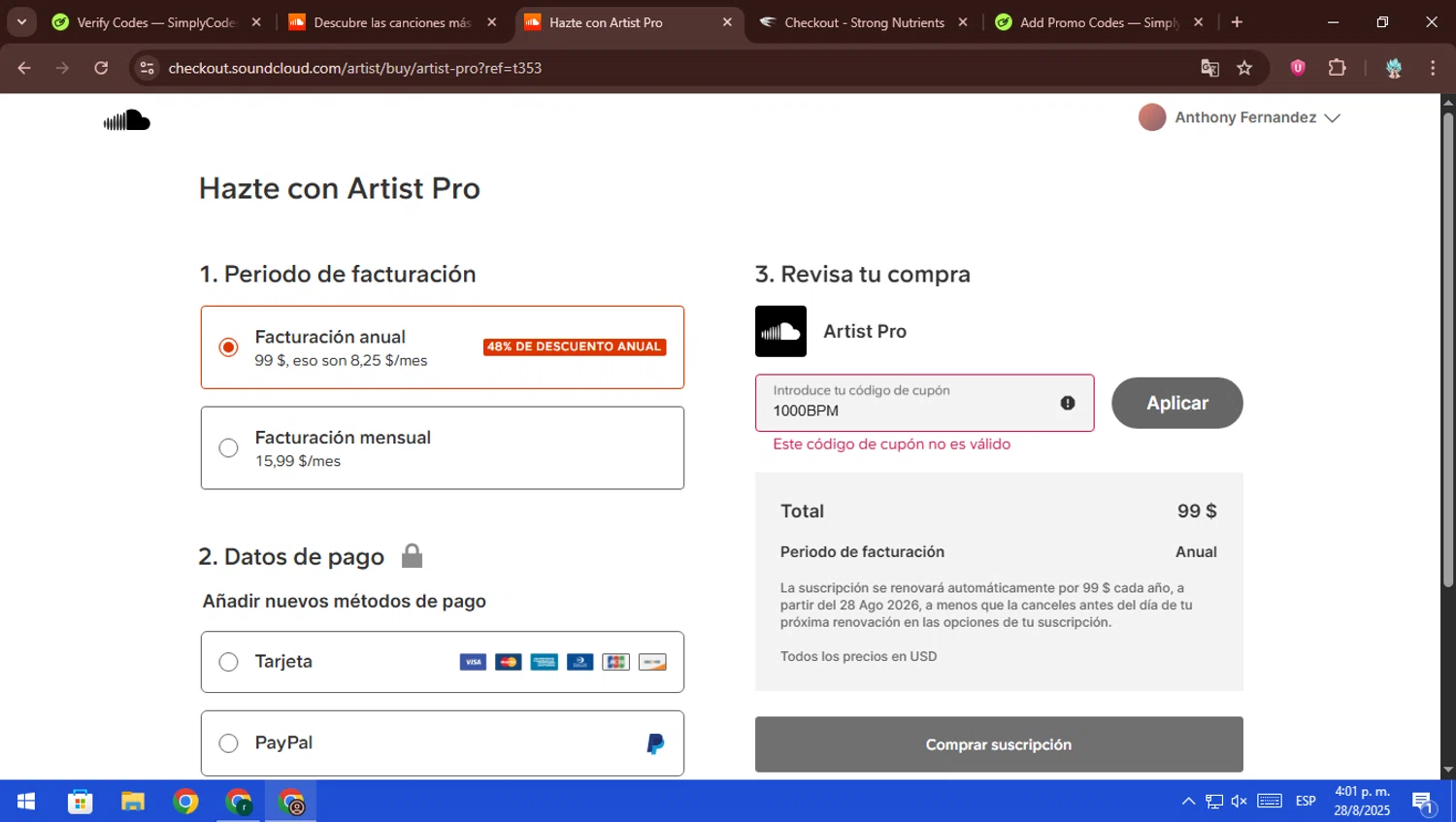Click the 'Este código de cupón no es válido' message
1456x822 pixels.
[x=892, y=444]
